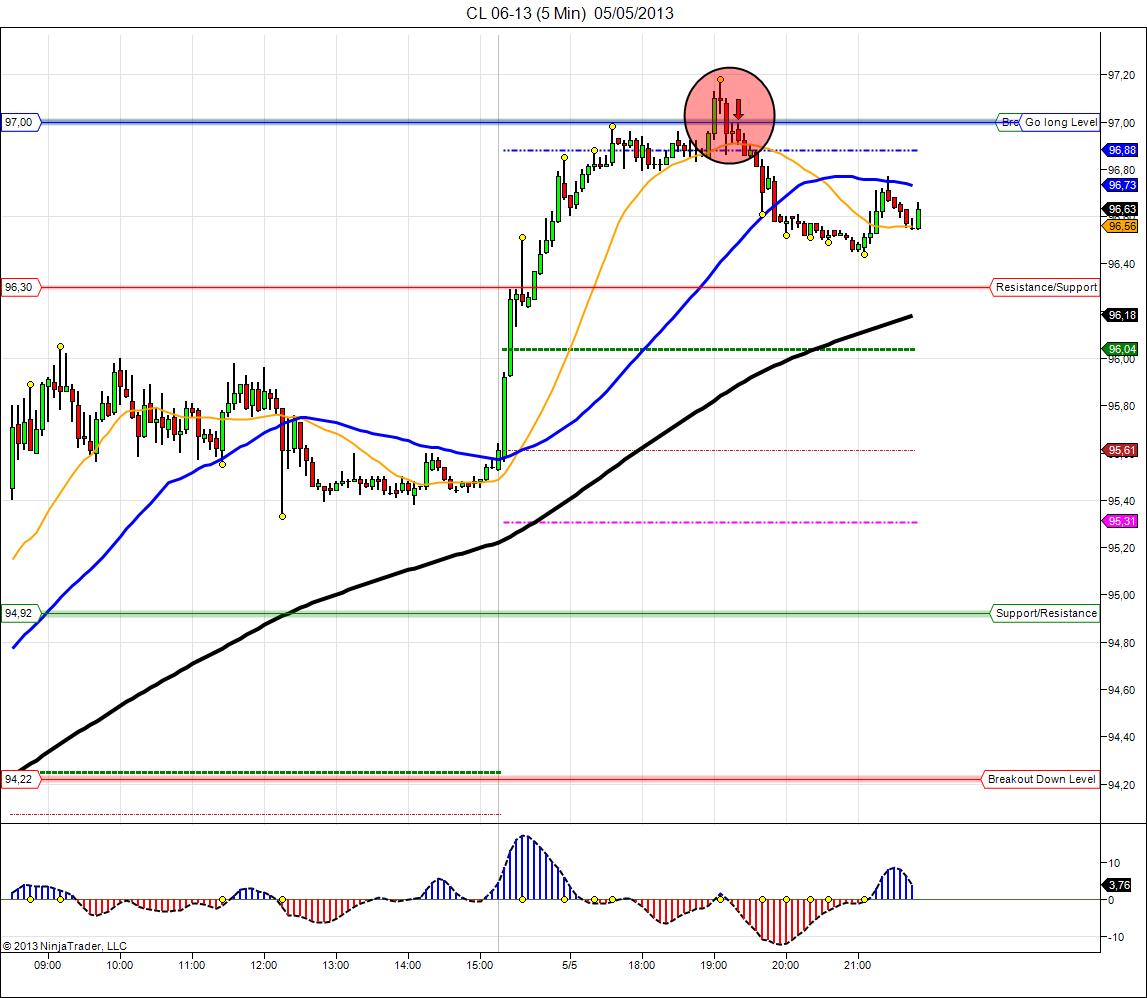Click the 94,92 left price tag

click(20, 613)
